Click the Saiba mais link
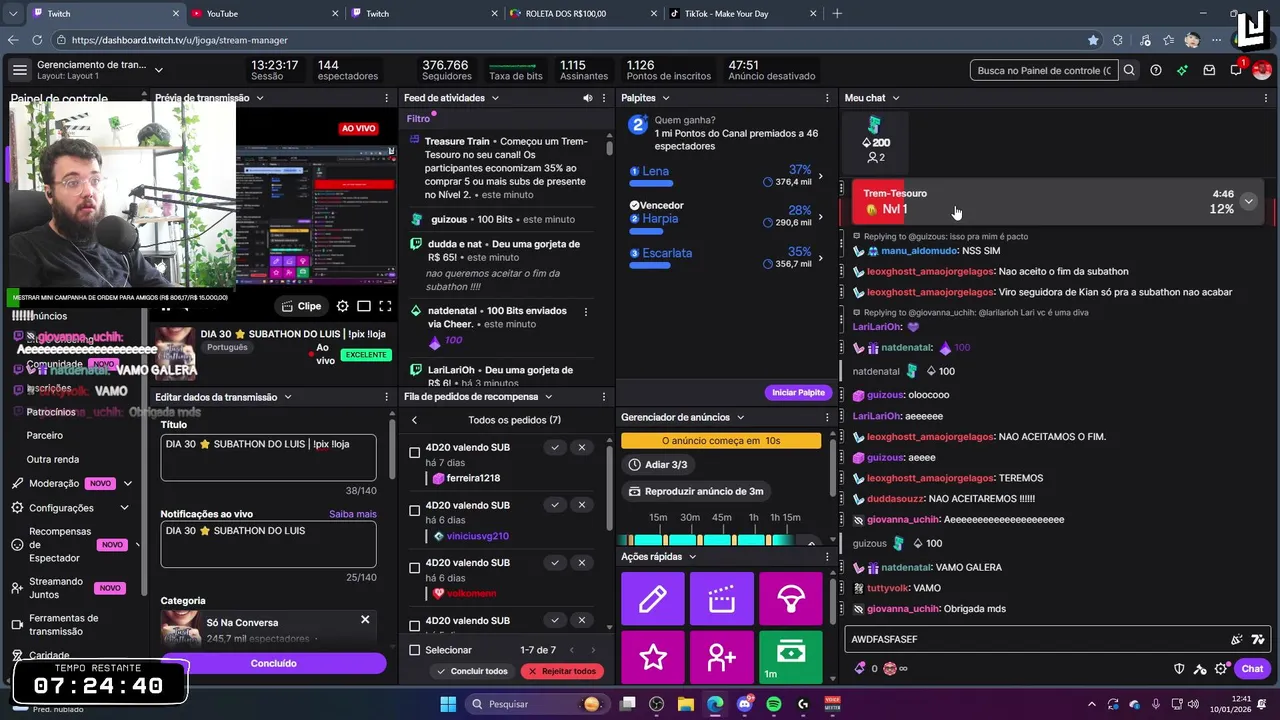This screenshot has width=1280, height=720. click(353, 514)
